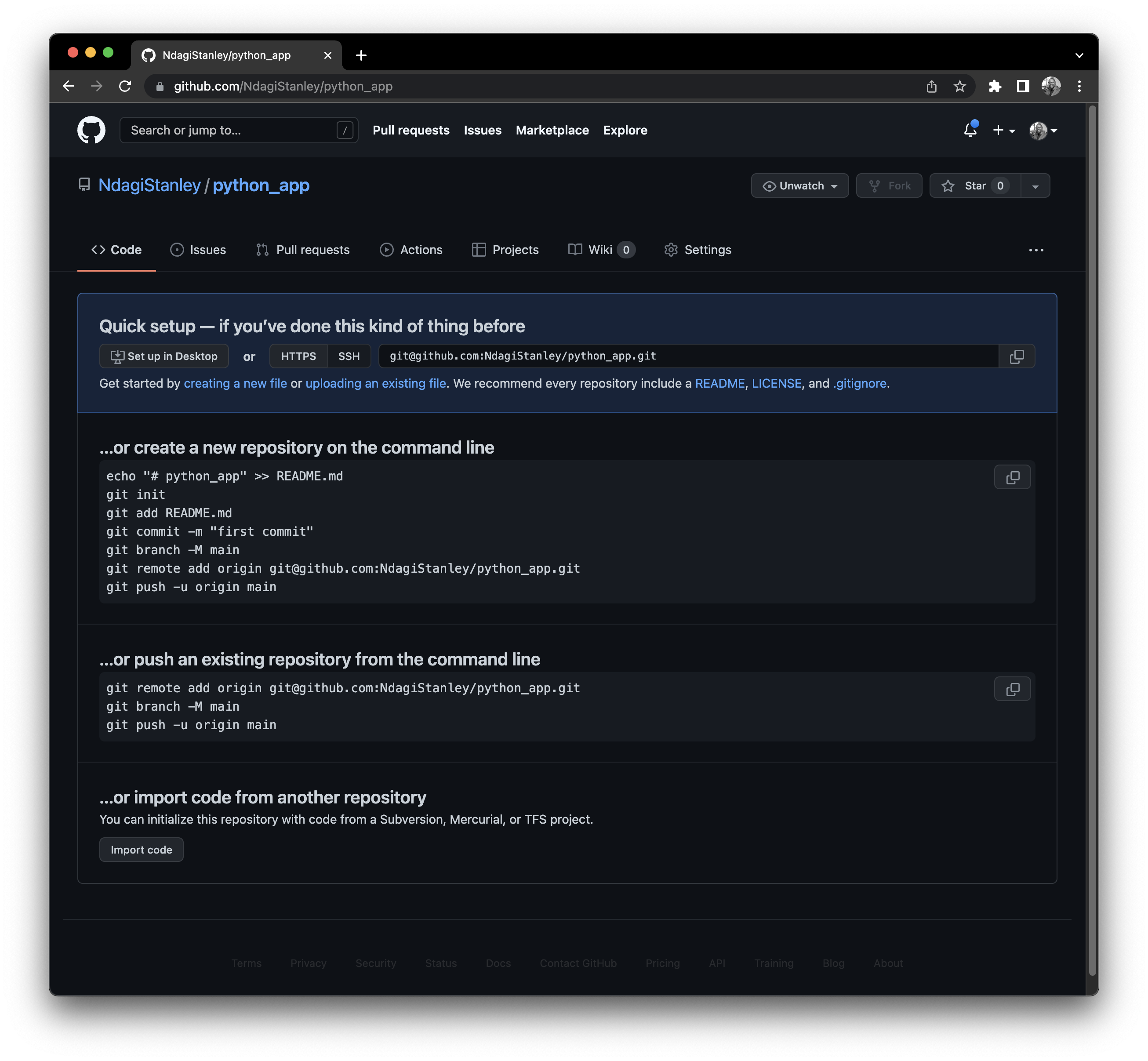
Task: Switch to the Actions tab
Action: [x=411, y=250]
